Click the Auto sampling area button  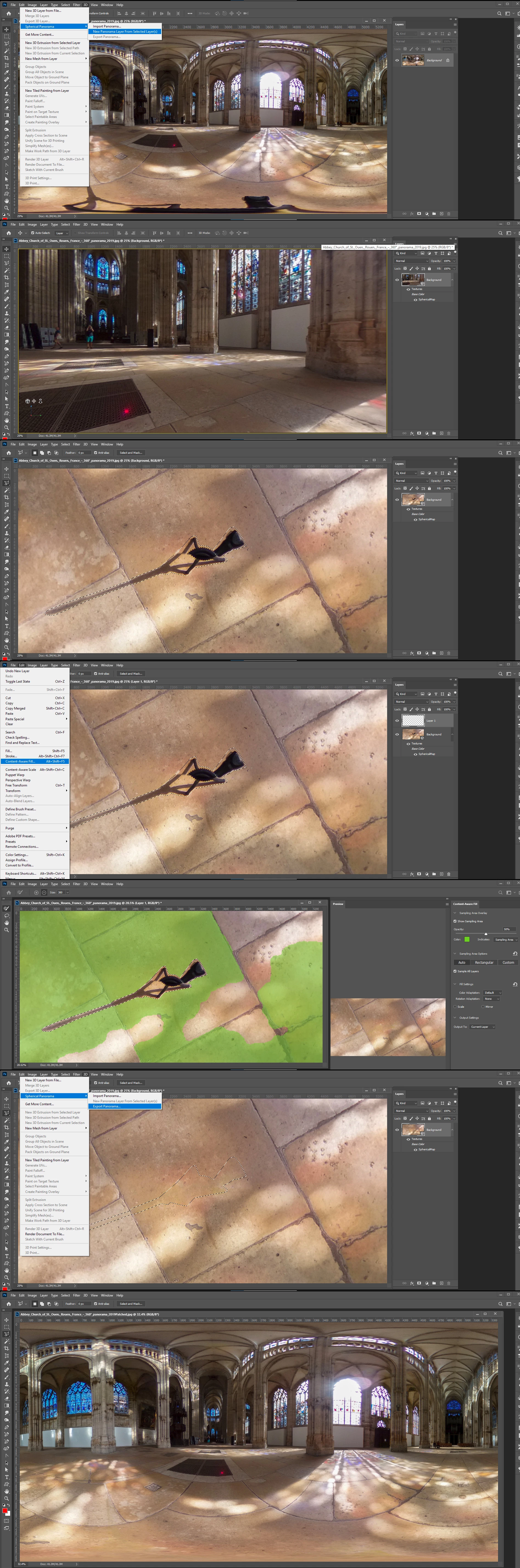click(x=462, y=962)
